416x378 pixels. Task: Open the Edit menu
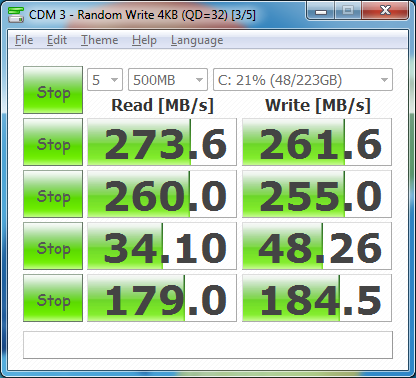point(57,40)
